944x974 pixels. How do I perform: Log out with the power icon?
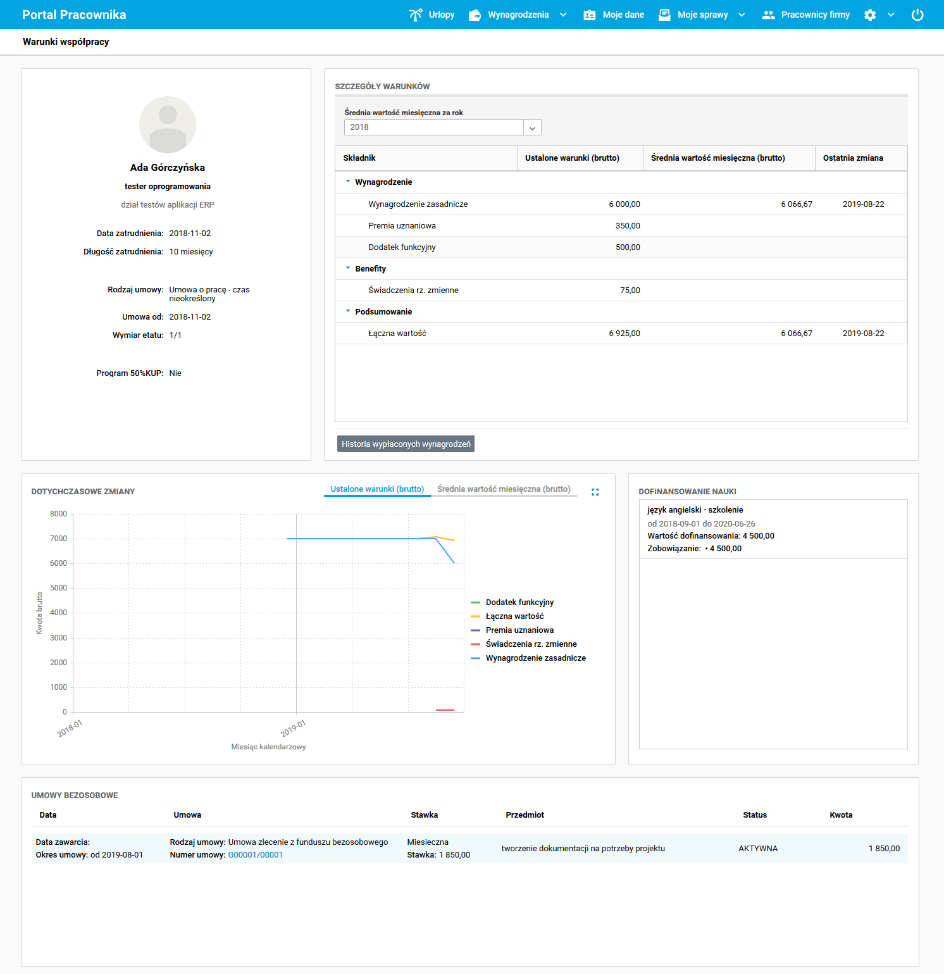(917, 15)
